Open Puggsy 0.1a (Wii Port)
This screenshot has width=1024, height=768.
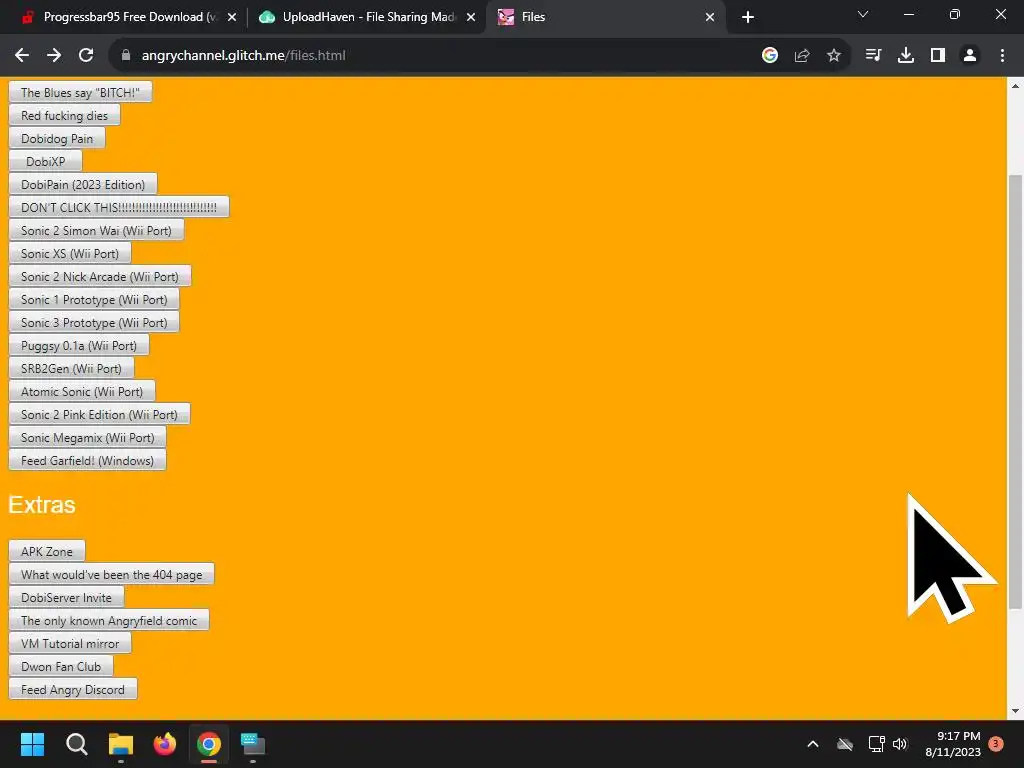pyautogui.click(x=79, y=345)
